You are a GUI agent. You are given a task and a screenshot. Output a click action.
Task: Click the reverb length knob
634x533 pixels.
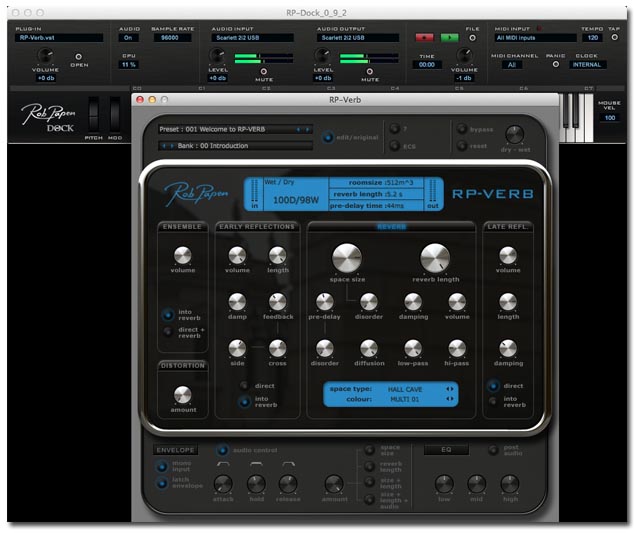pyautogui.click(x=435, y=258)
